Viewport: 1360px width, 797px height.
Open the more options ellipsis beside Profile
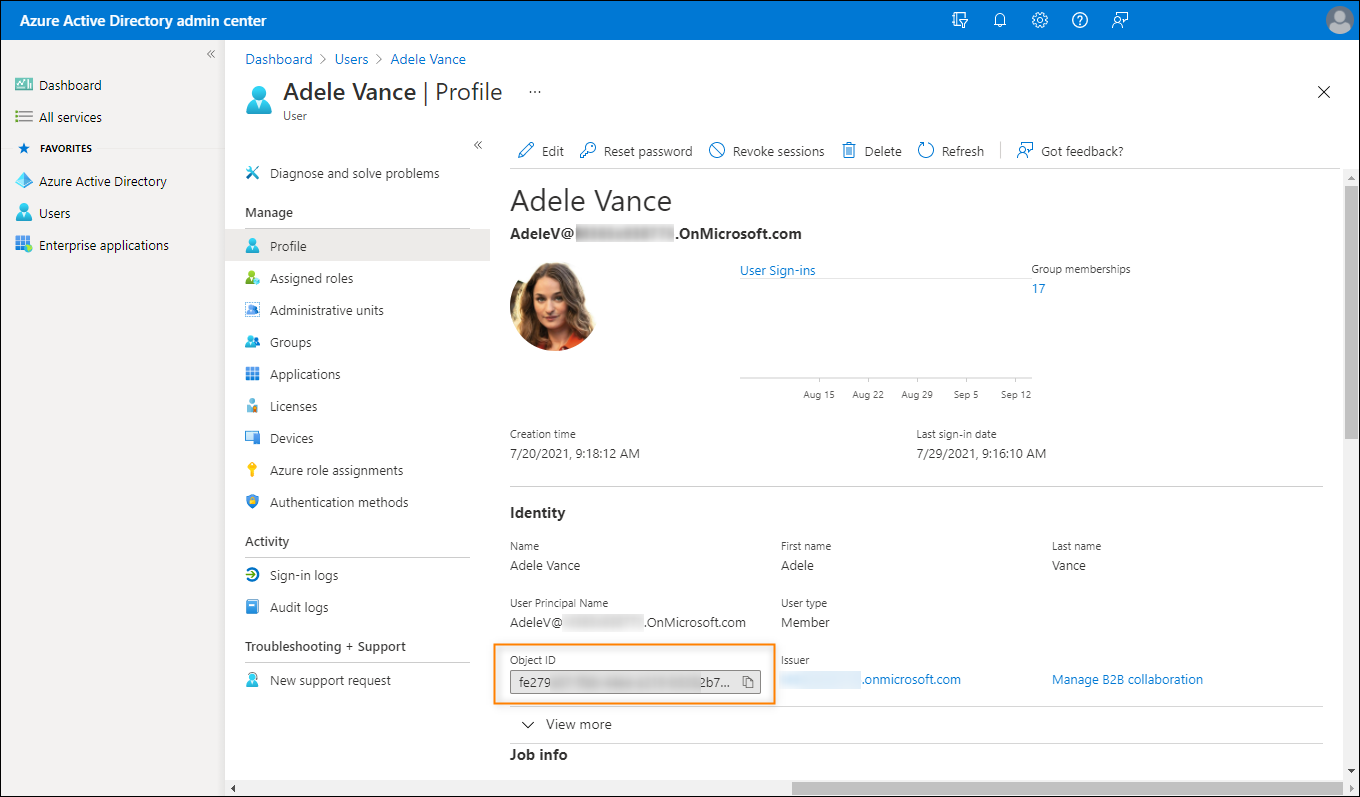pos(535,92)
